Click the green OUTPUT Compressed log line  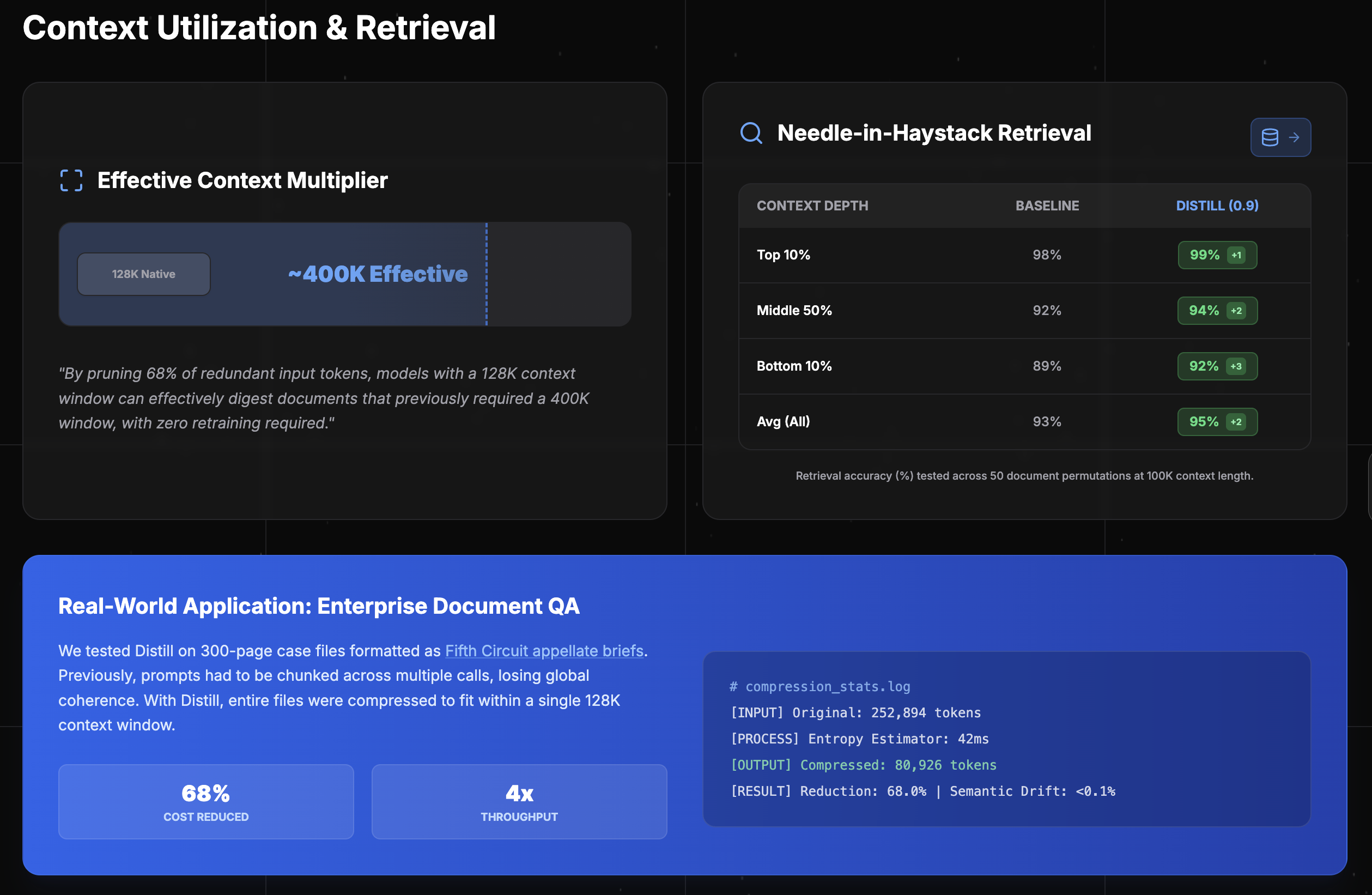click(863, 765)
